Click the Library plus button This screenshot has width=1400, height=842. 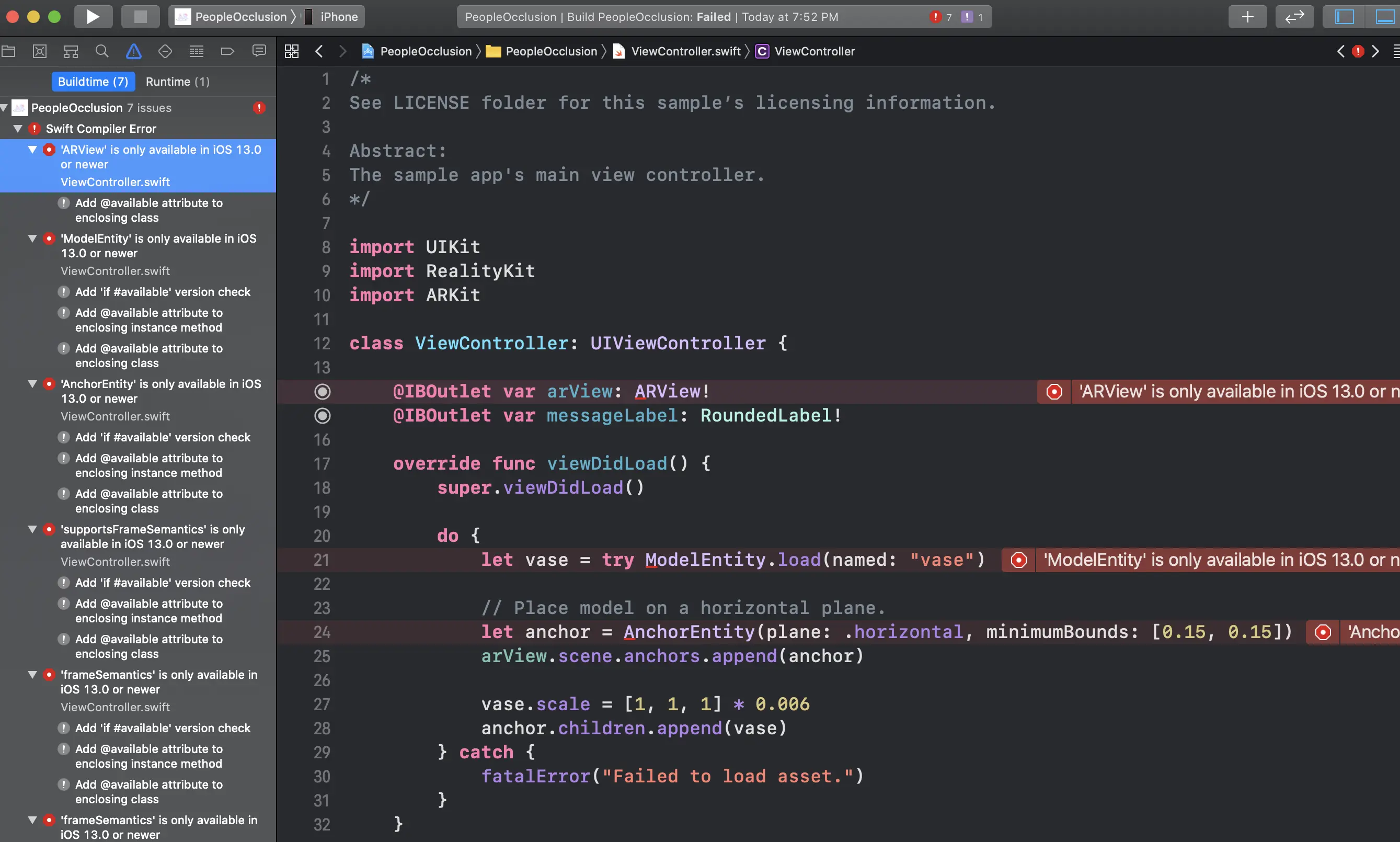coord(1247,16)
